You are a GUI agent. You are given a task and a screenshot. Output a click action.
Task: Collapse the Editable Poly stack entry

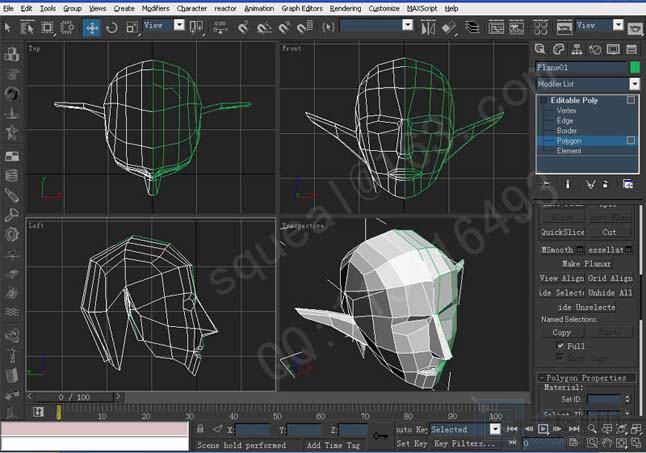coord(543,100)
